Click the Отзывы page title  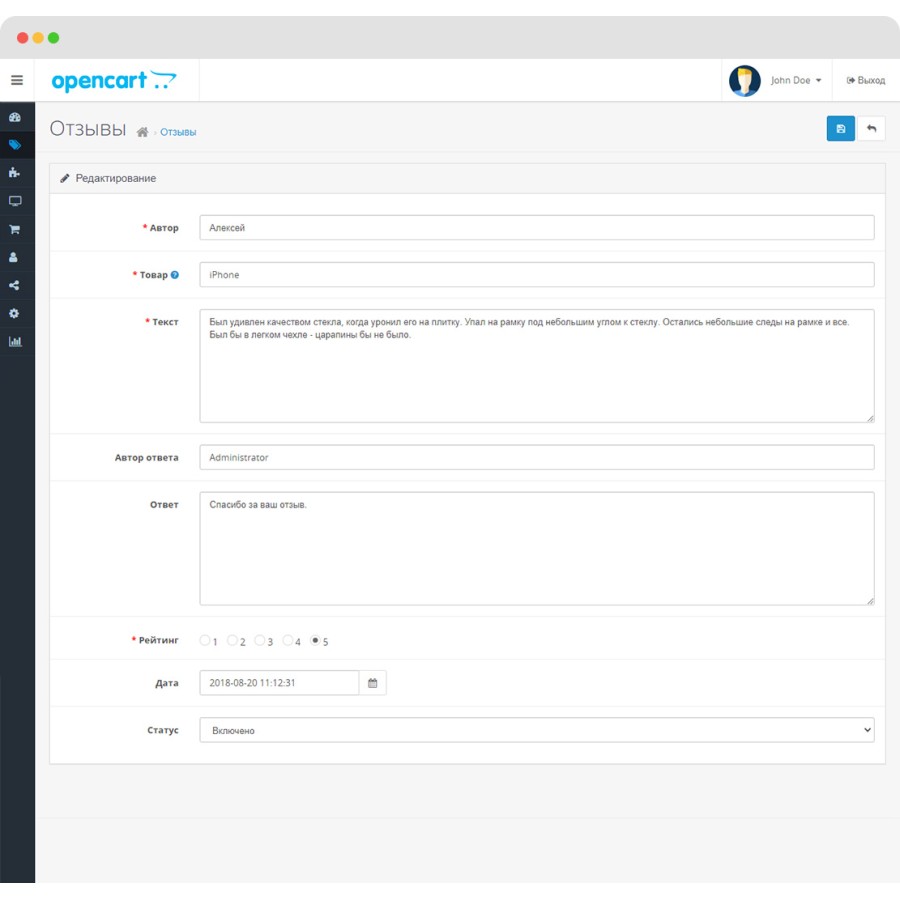[88, 129]
